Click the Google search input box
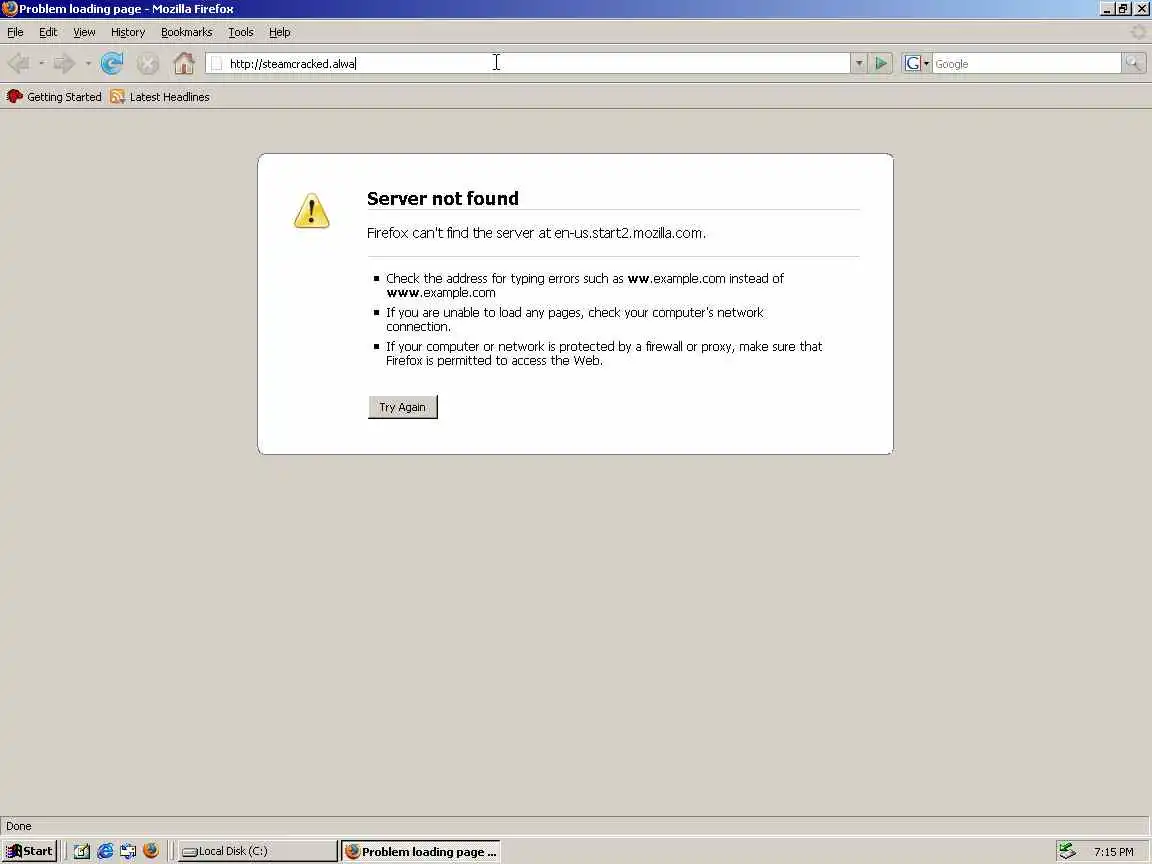This screenshot has width=1152, height=864. tap(1026, 64)
